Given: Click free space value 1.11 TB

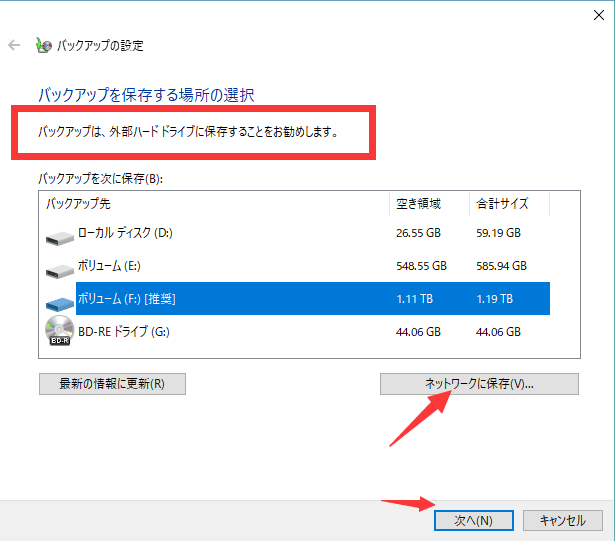Looking at the screenshot, I should pyautogui.click(x=415, y=299).
